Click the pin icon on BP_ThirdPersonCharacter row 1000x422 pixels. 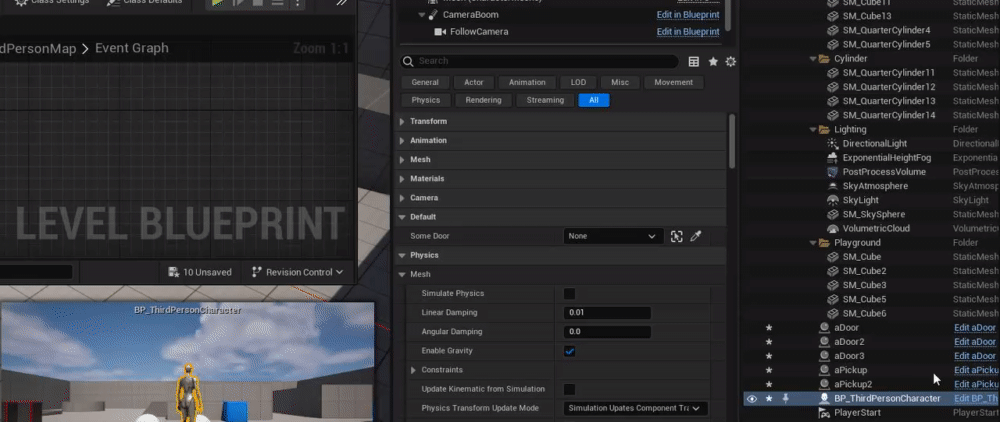[x=784, y=398]
